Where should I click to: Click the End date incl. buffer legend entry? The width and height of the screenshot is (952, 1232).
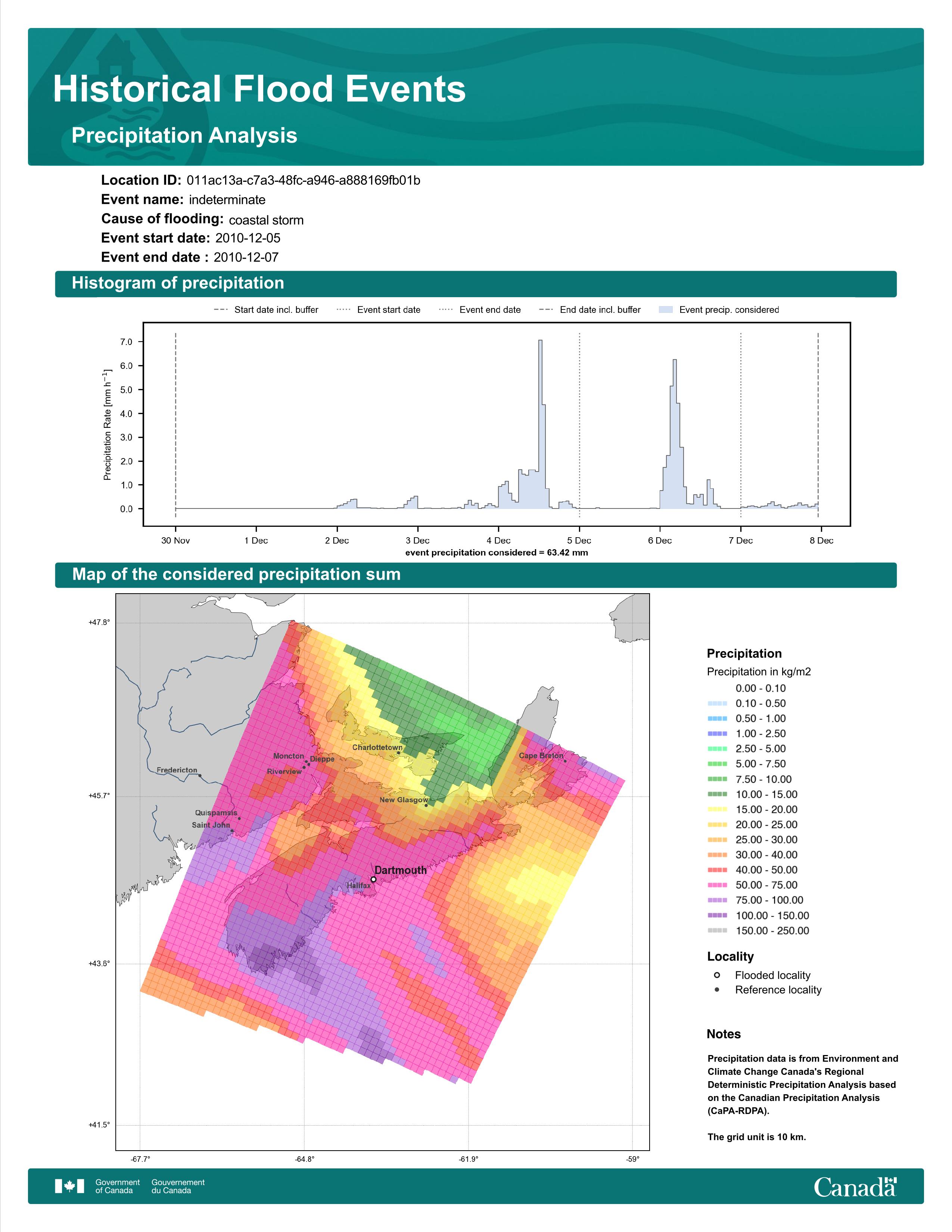coord(590,310)
